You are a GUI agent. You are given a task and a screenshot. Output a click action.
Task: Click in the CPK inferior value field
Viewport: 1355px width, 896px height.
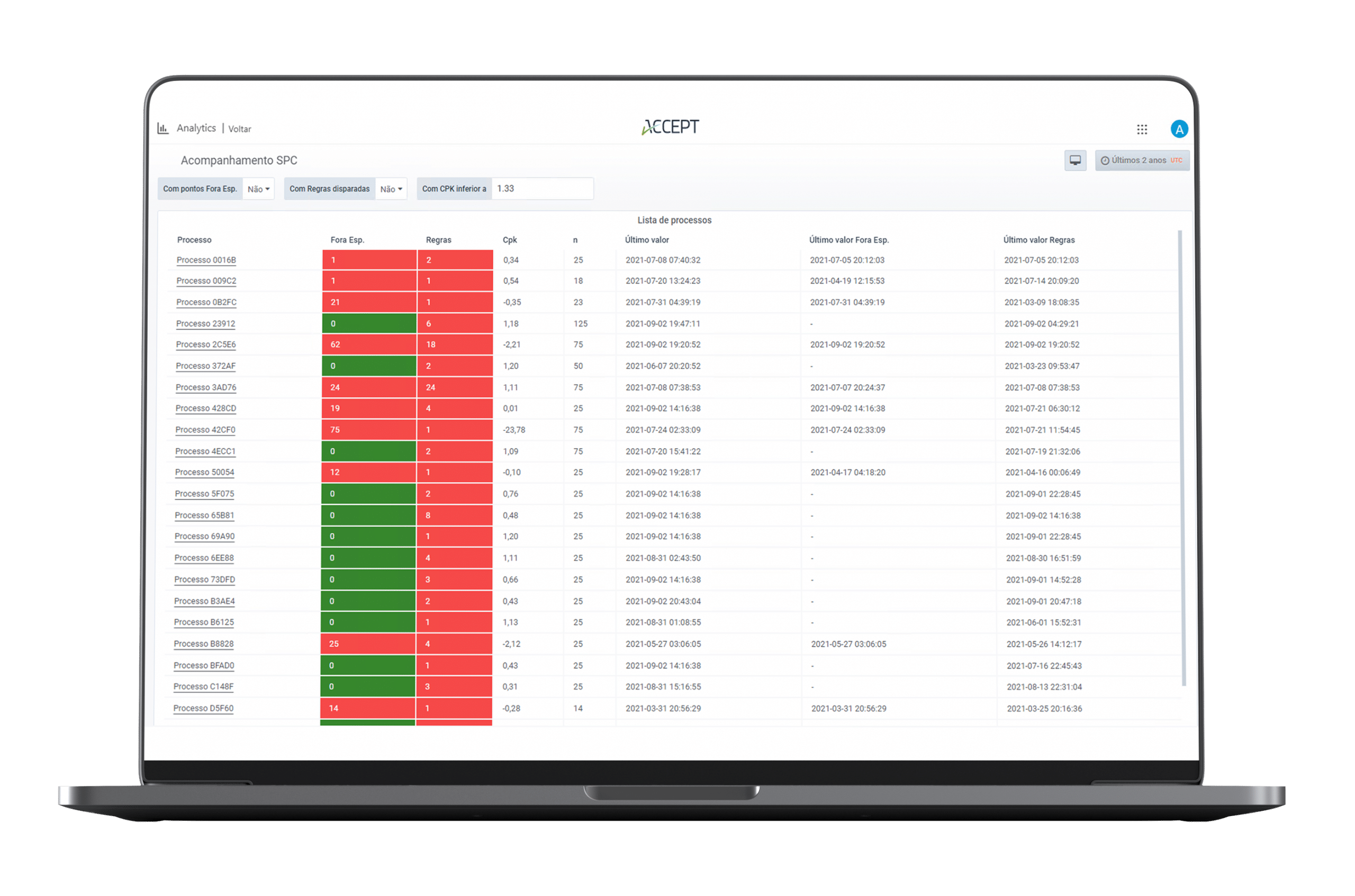pyautogui.click(x=542, y=188)
